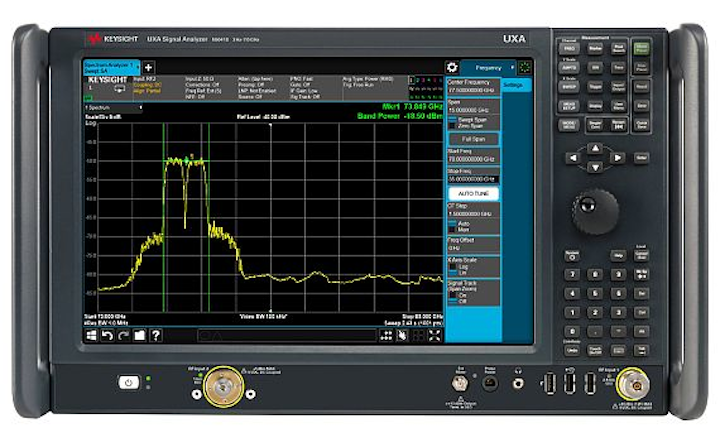Open the gear settings icon above the menu panel
Viewport: 720px width, 442px height.
[x=452, y=67]
